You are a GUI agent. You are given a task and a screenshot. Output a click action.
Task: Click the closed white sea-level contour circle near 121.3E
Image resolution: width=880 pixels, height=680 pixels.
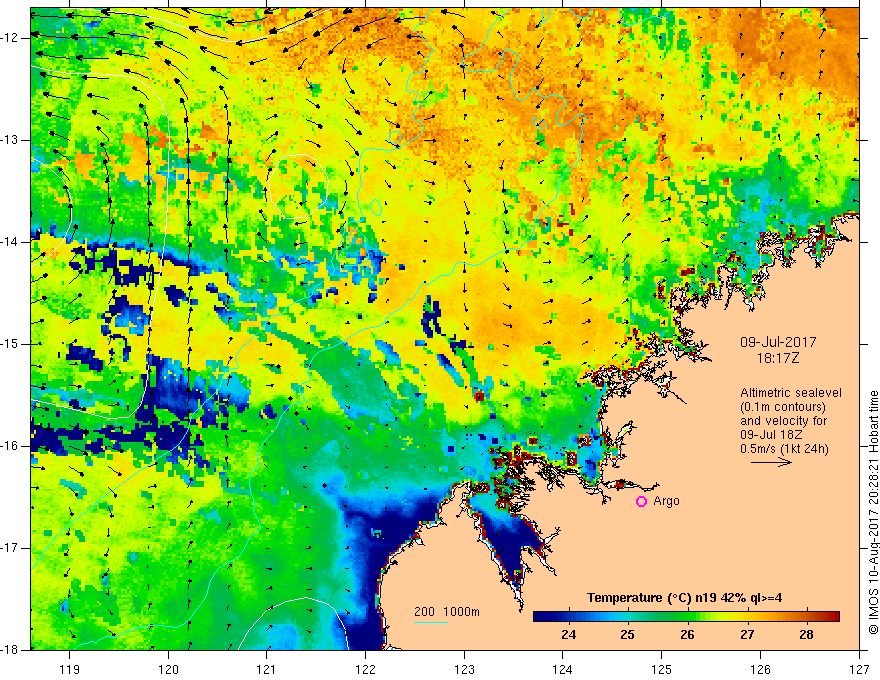[298, 186]
